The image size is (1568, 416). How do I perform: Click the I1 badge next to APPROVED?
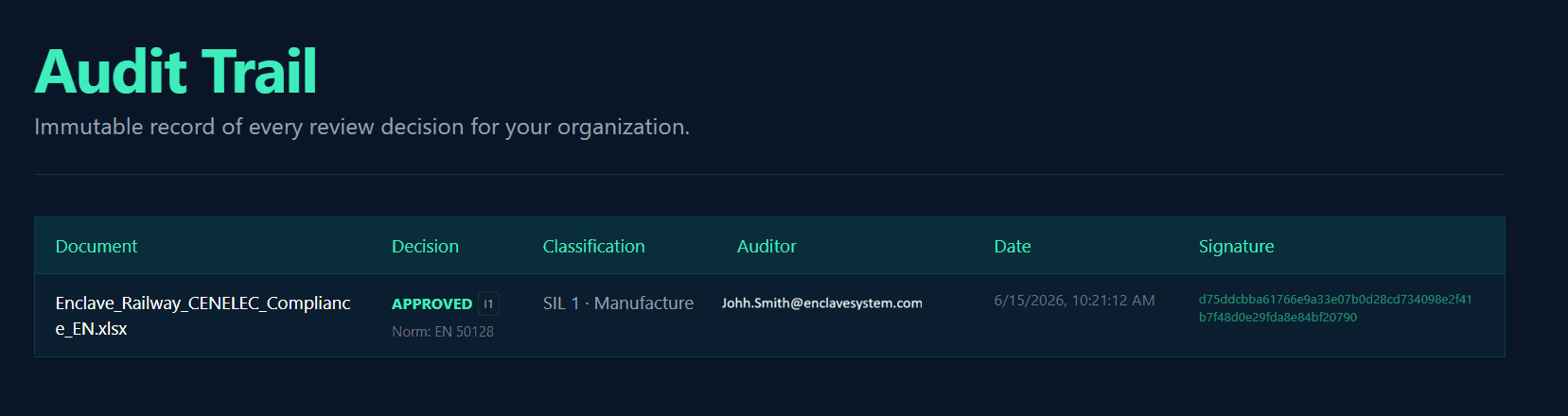(488, 303)
